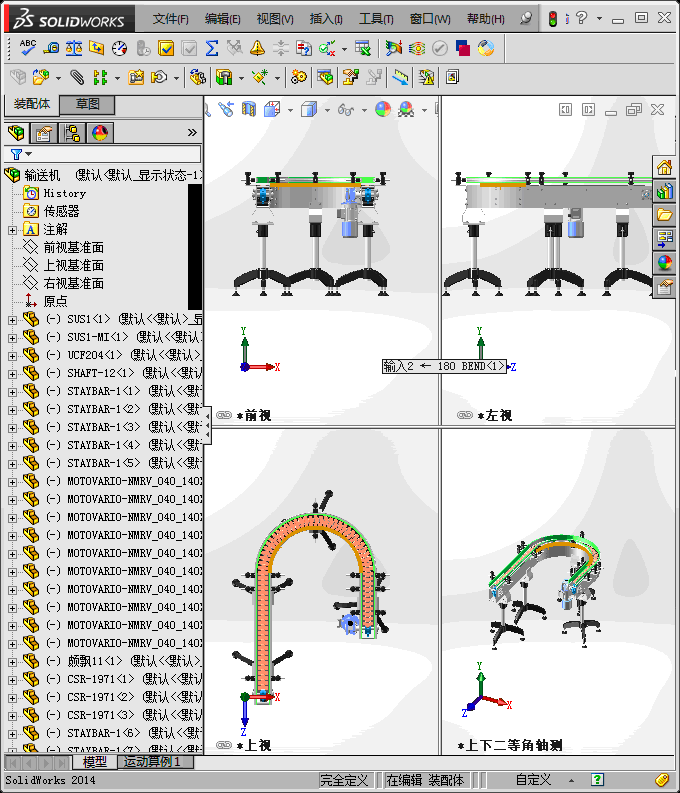This screenshot has height=793, width=680.
Task: Click the rebuild traffic light icon
Action: (553, 19)
